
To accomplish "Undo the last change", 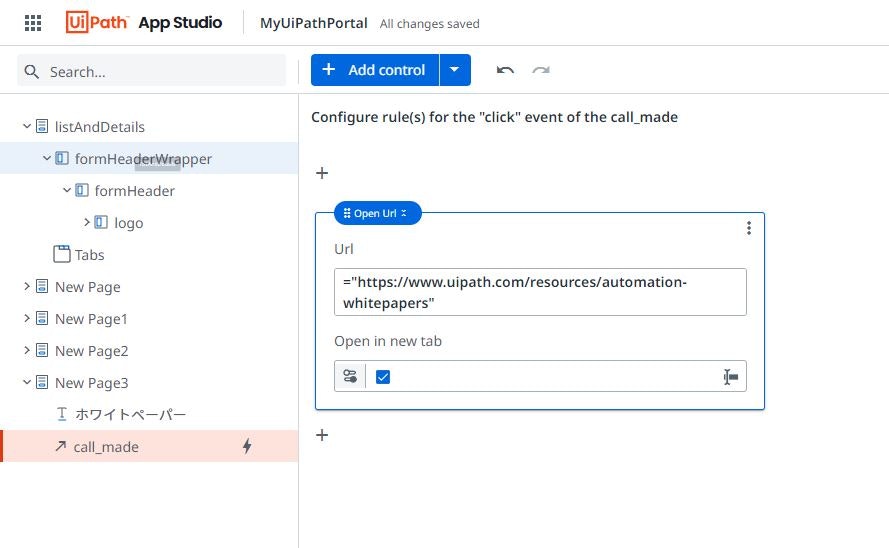I will pyautogui.click(x=505, y=70).
